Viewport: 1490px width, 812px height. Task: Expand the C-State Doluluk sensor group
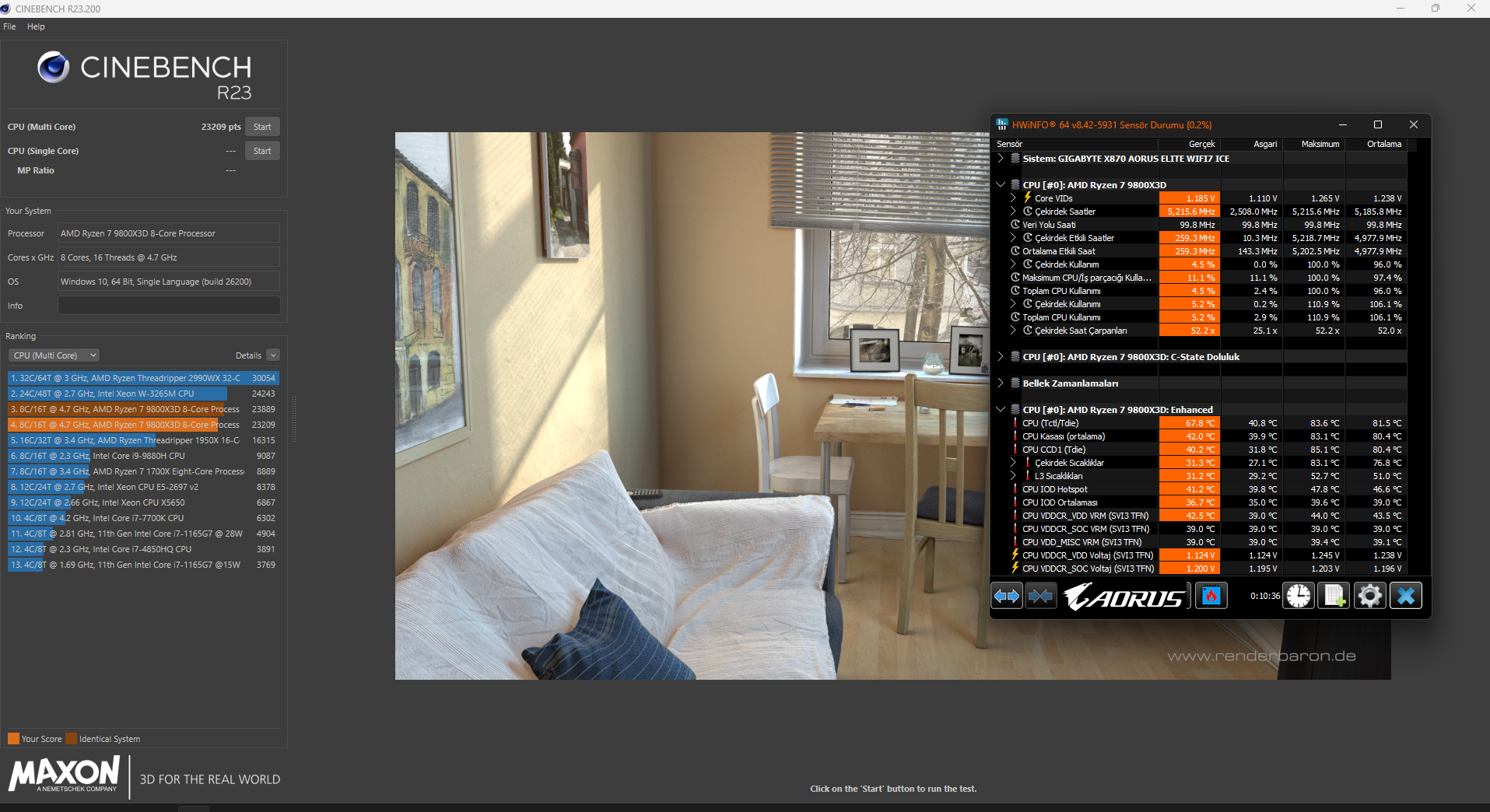pos(1001,357)
